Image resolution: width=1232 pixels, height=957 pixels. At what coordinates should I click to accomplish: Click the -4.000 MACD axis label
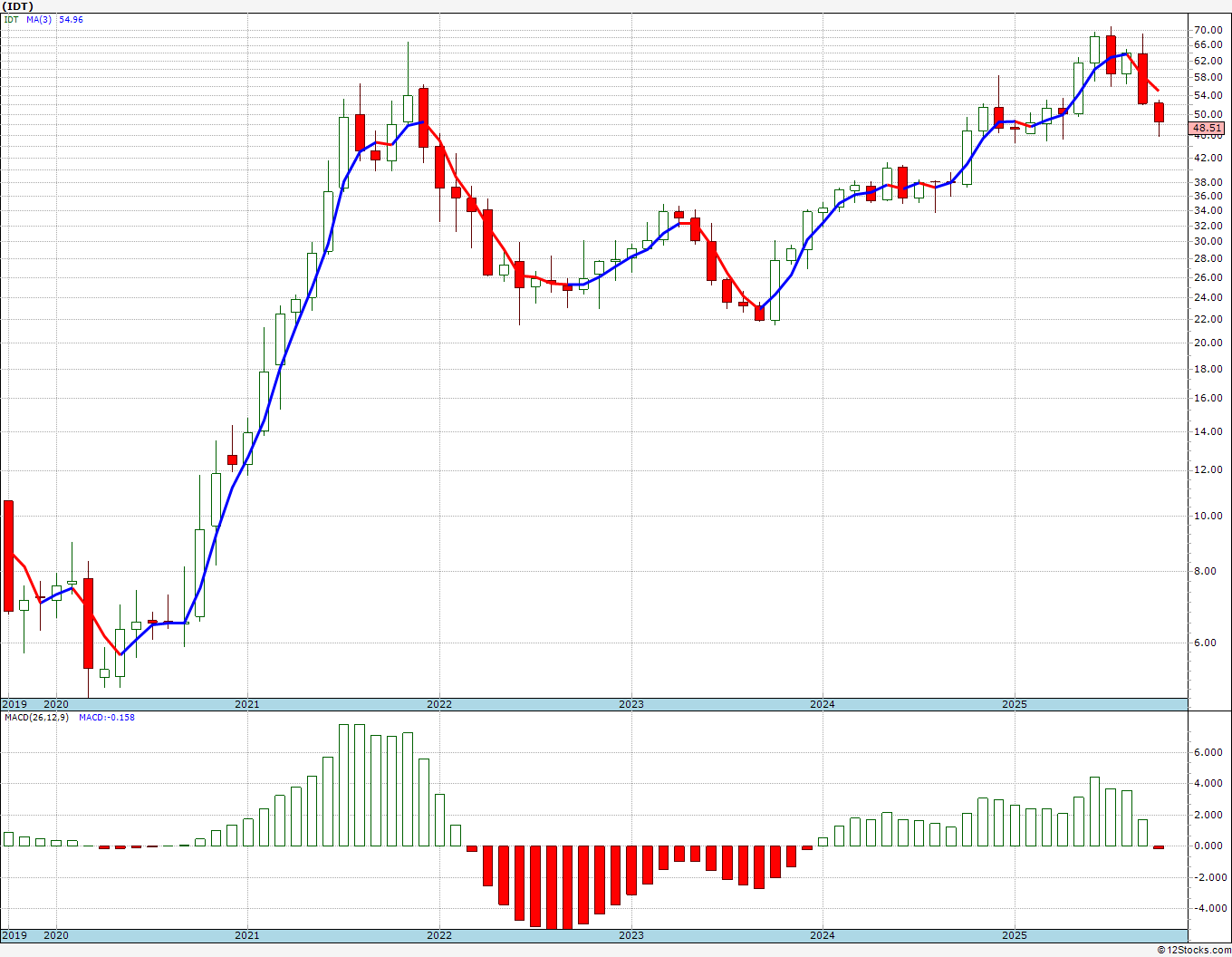[1208, 908]
